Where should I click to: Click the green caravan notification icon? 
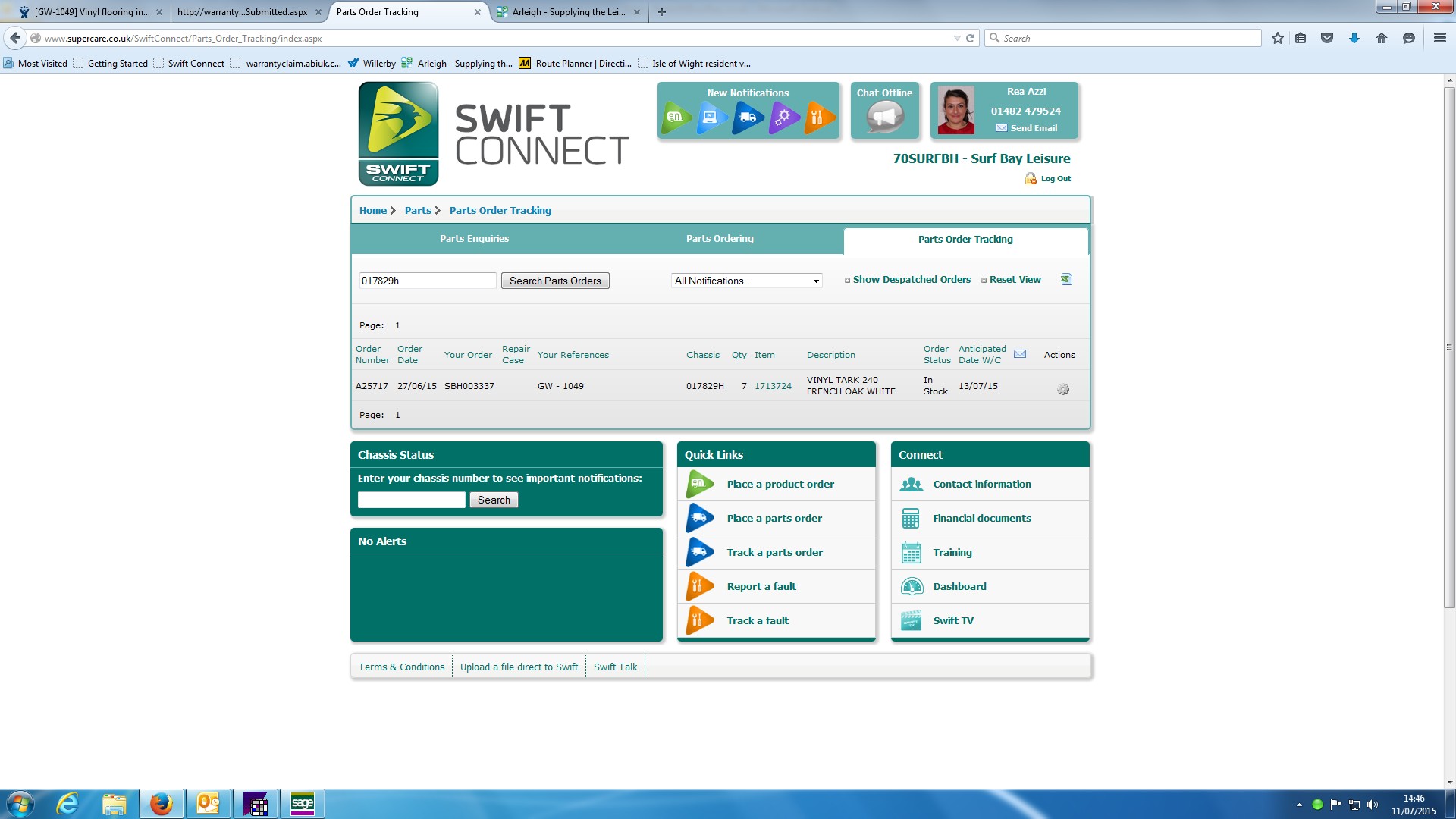(676, 118)
